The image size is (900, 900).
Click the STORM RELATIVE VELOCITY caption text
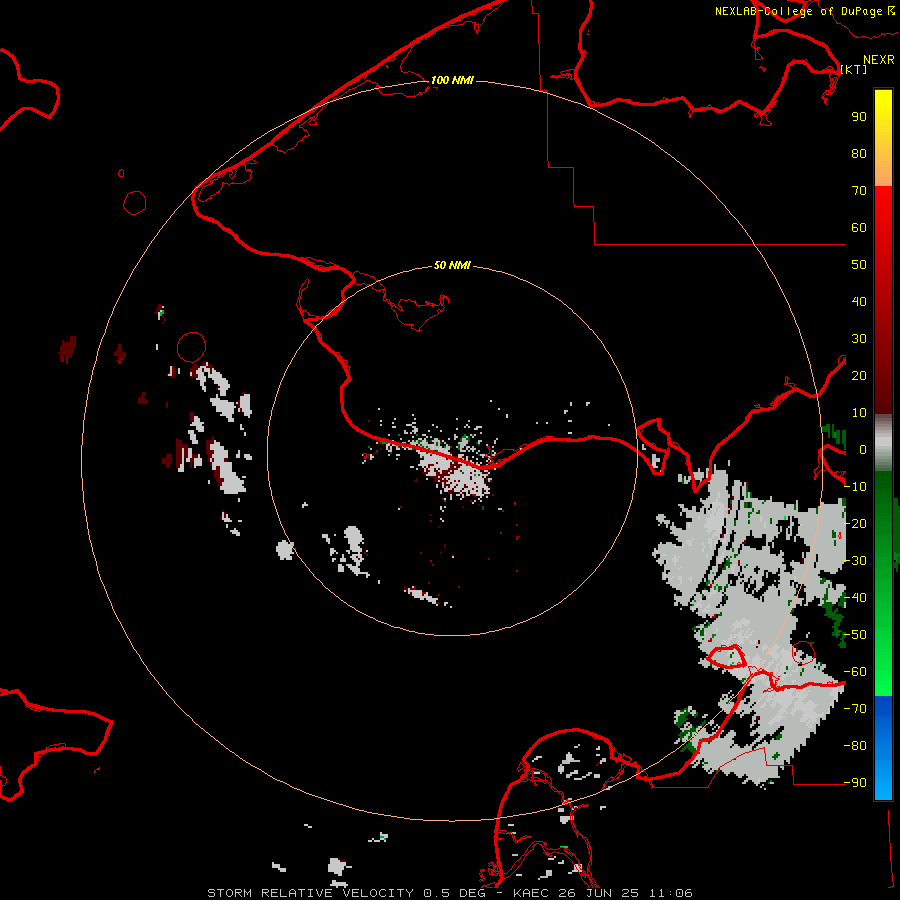310,893
